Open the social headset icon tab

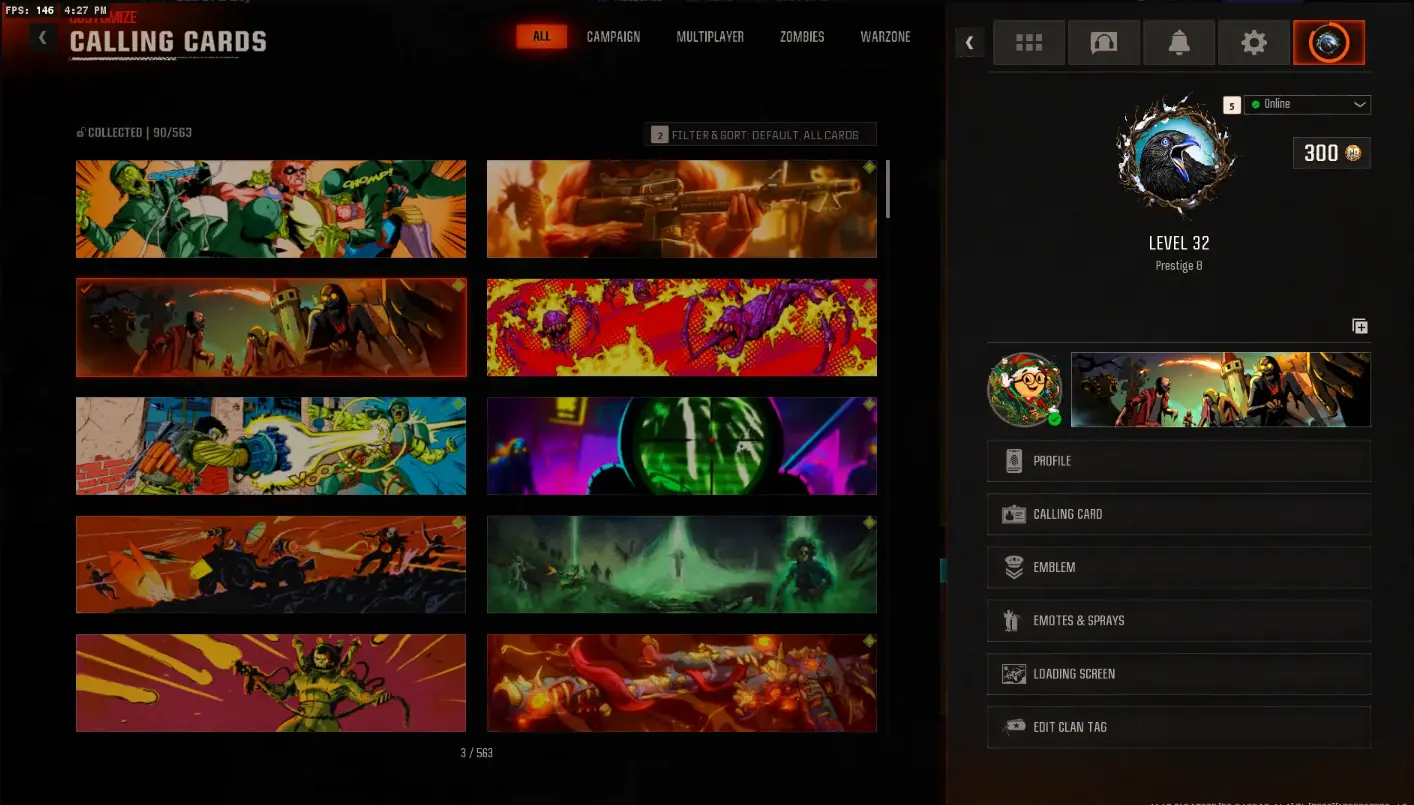coord(1103,43)
